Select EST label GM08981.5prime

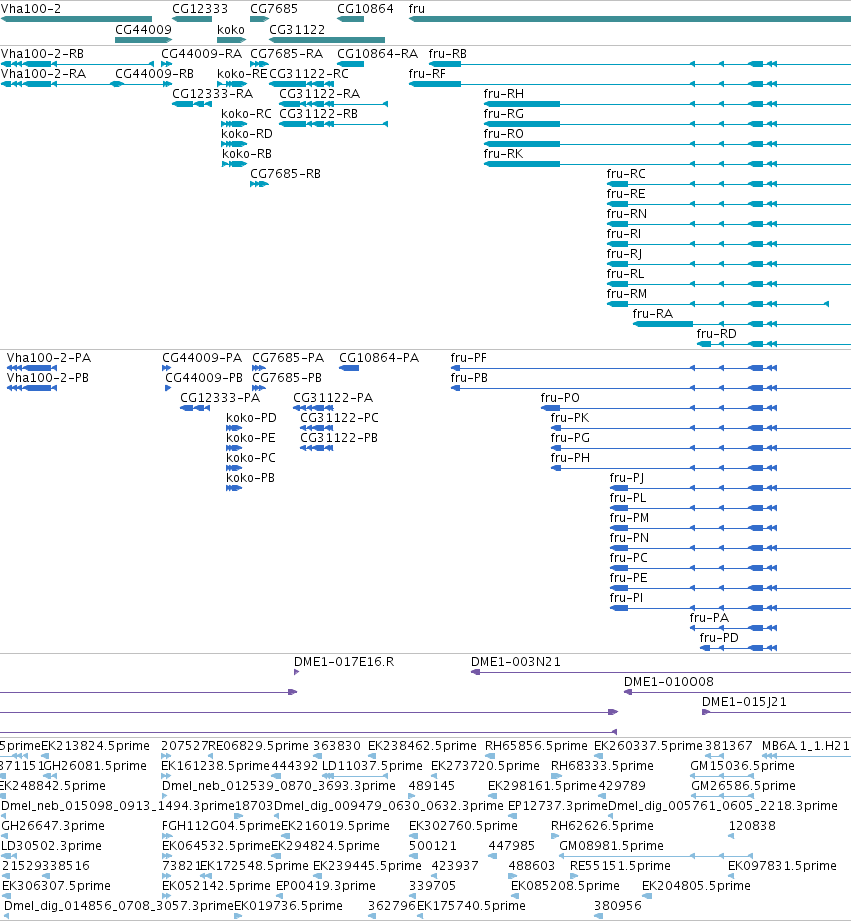coord(611,845)
